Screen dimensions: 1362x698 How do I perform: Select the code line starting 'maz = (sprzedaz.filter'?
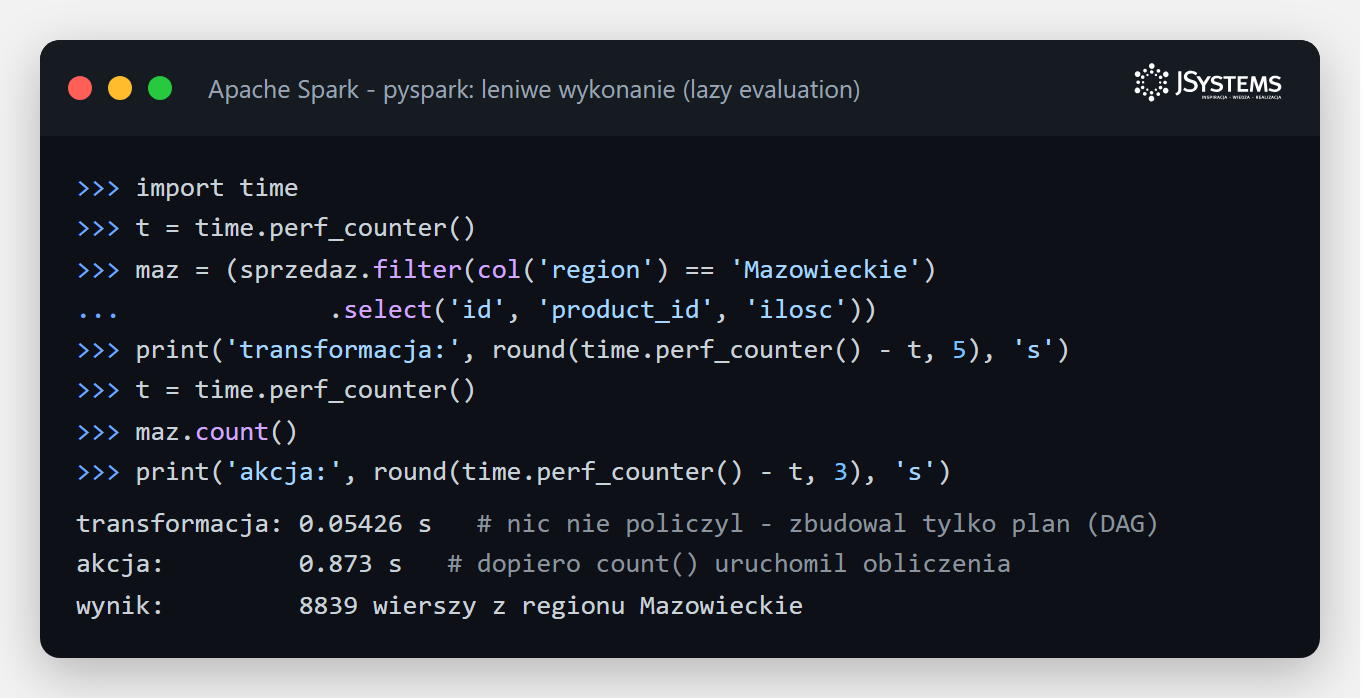506,270
